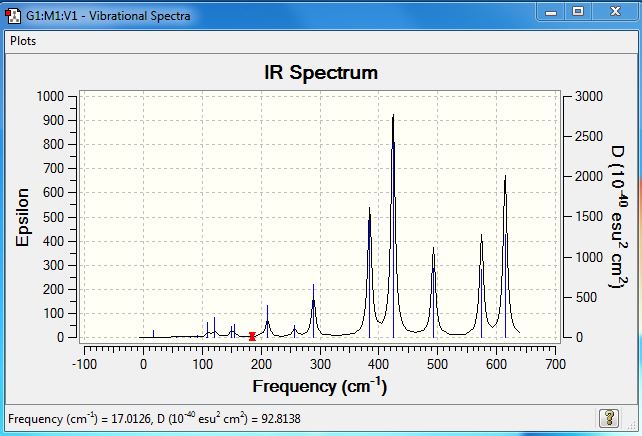This screenshot has height=436, width=642.
Task: Click the small peak near 211 cm-1
Action: [x=267, y=321]
